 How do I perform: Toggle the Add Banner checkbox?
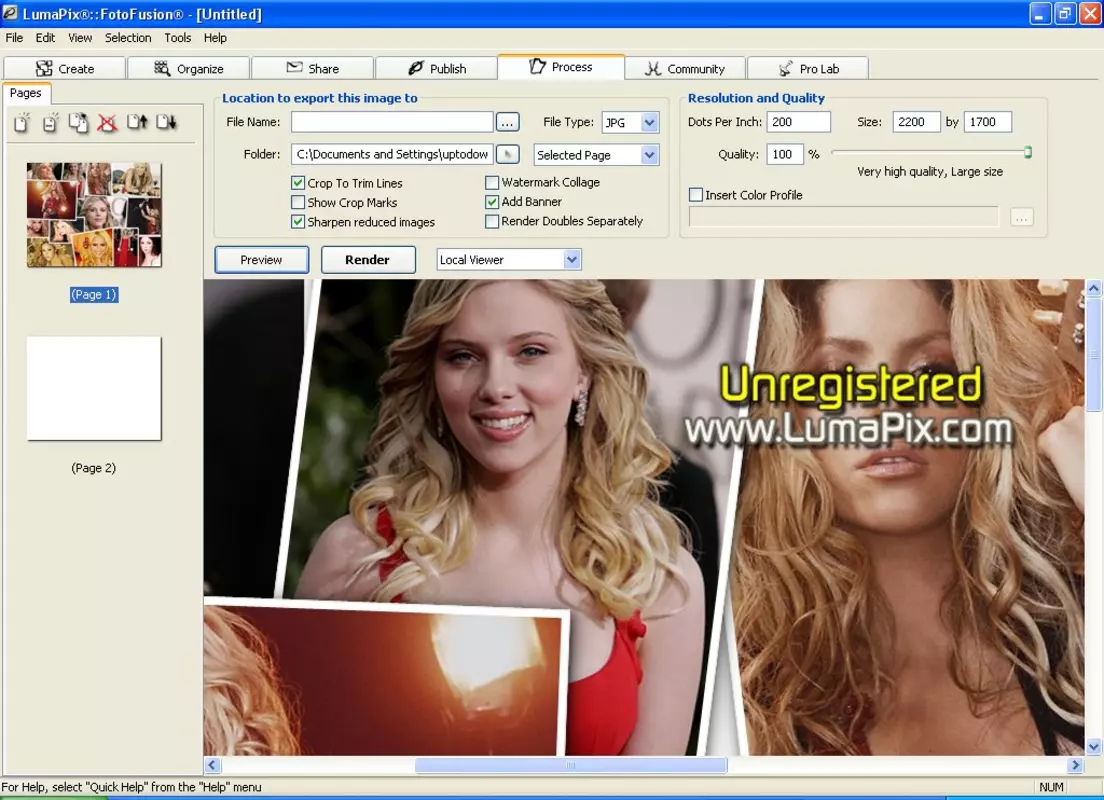coord(492,201)
